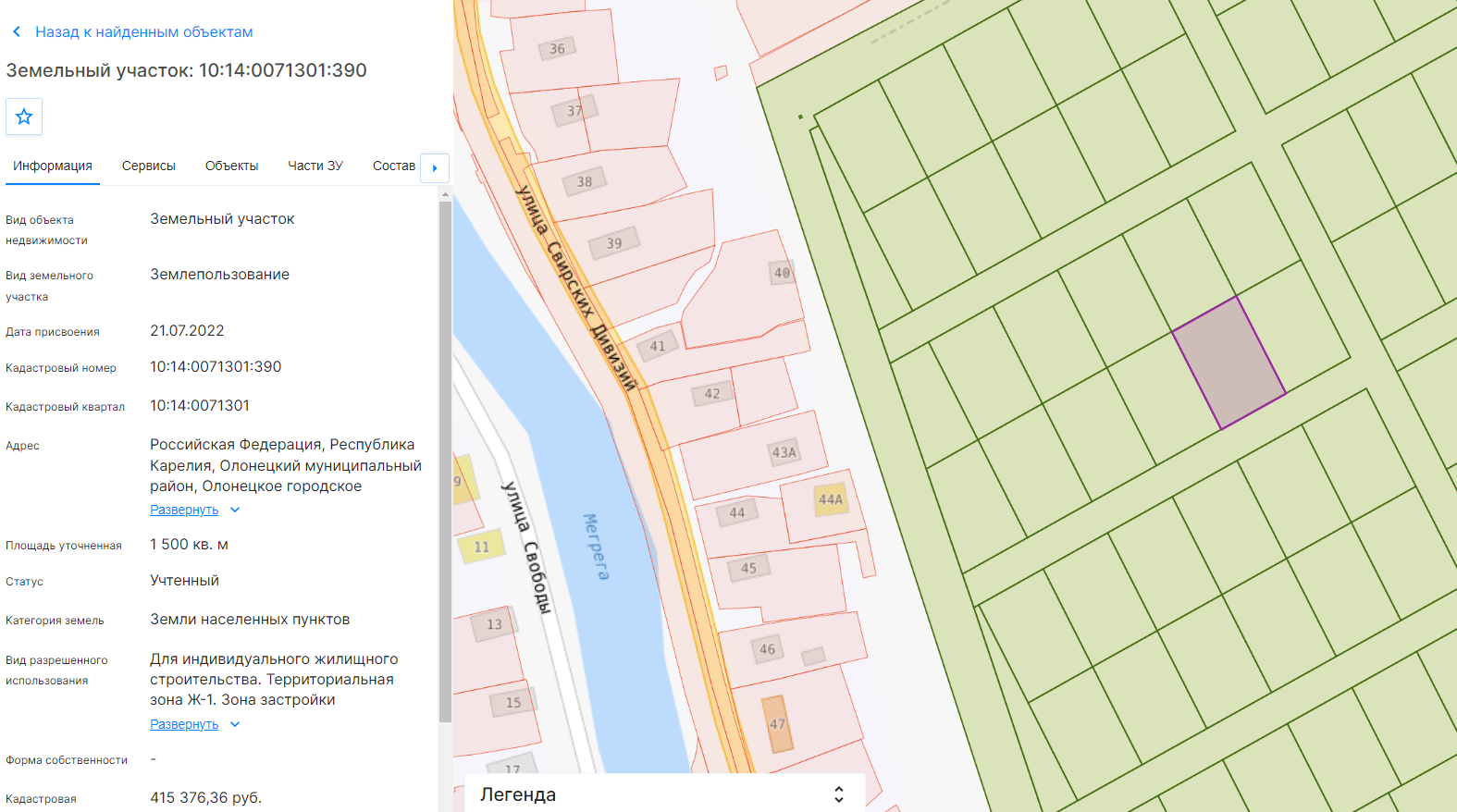
Task: Go back via Назад к найденным объектам link
Action: pos(144,31)
